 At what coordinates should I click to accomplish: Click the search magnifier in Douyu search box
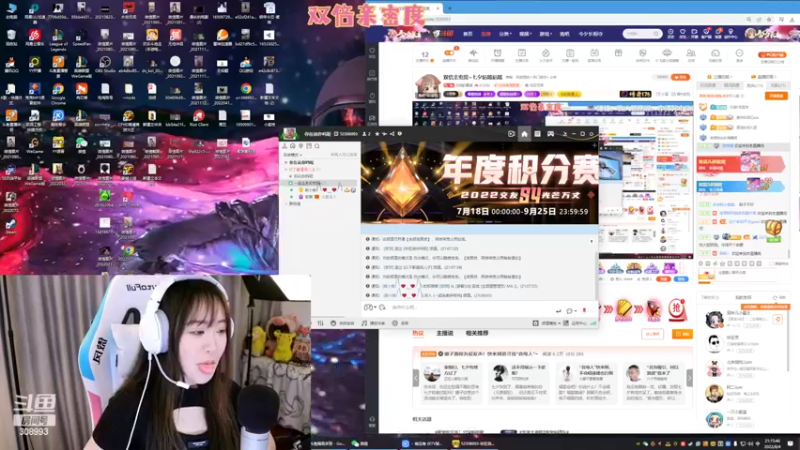pyautogui.click(x=656, y=34)
